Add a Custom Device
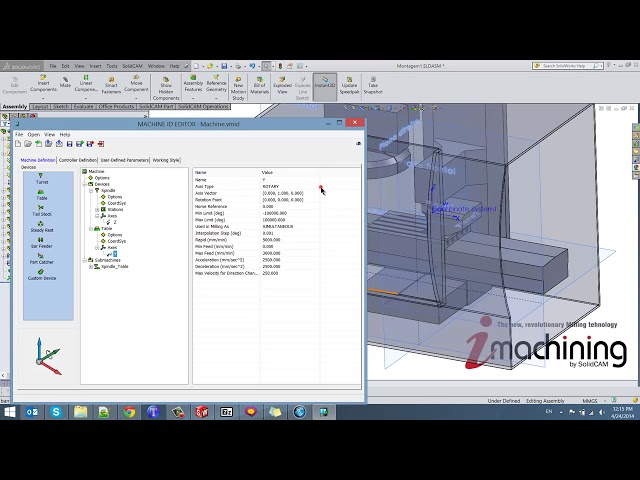 pos(42,275)
